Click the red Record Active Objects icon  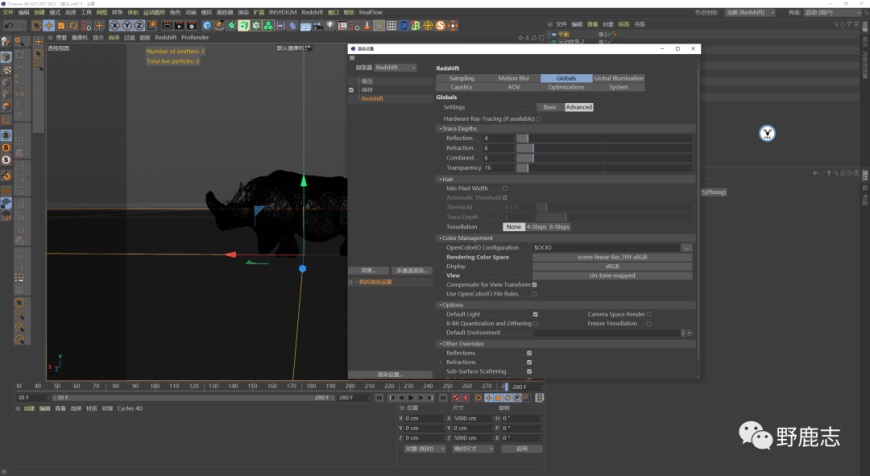(x=456, y=398)
